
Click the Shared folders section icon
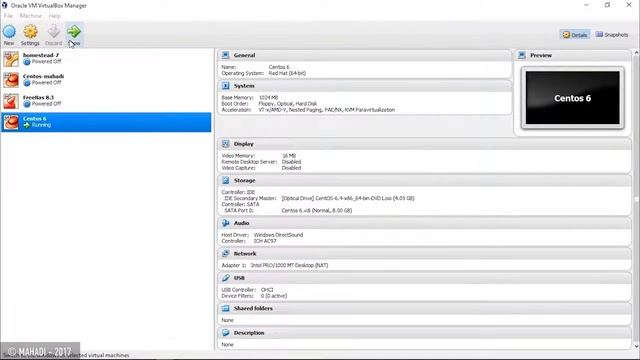pos(225,309)
